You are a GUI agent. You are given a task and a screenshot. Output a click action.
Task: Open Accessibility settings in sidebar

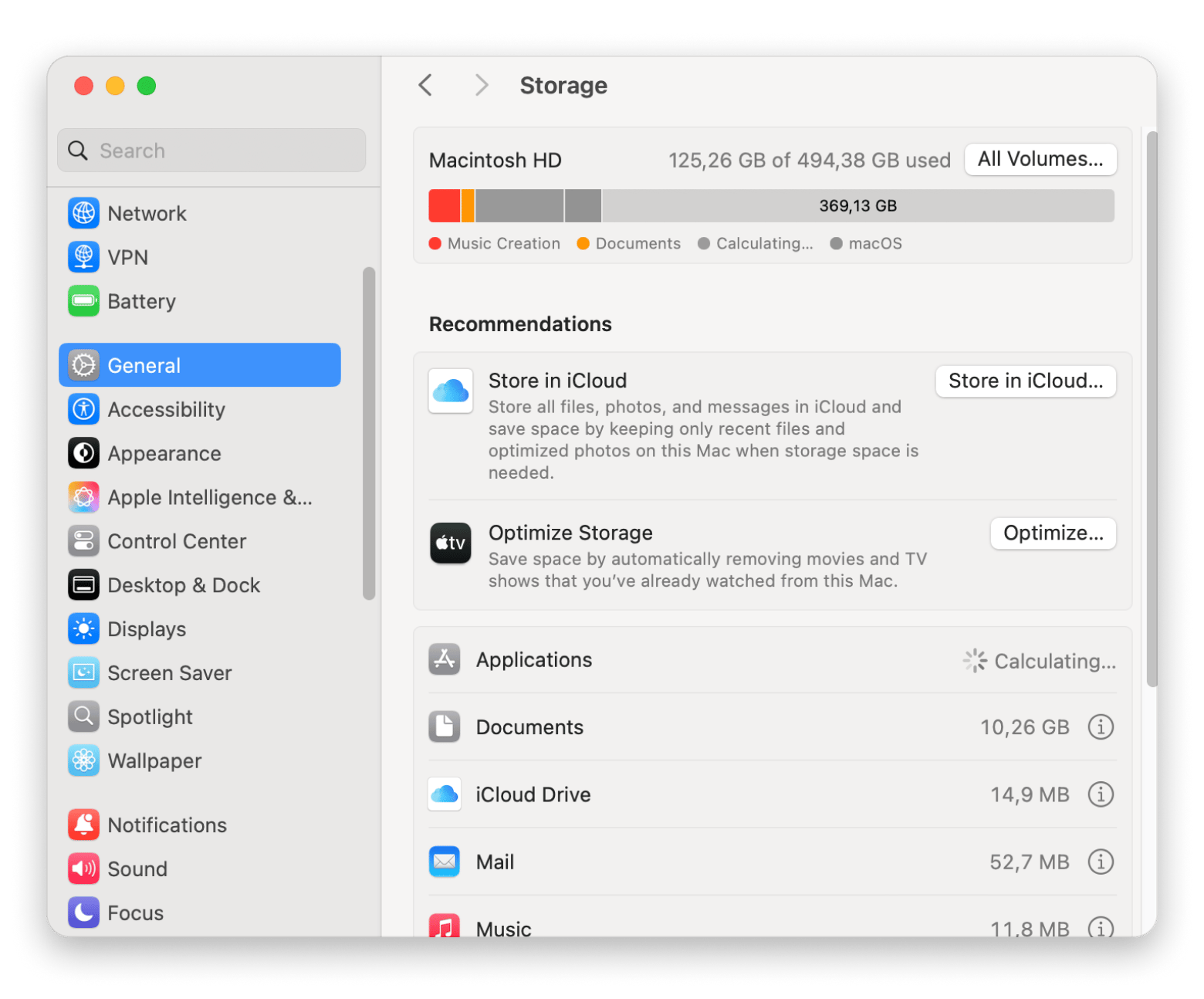(x=166, y=409)
